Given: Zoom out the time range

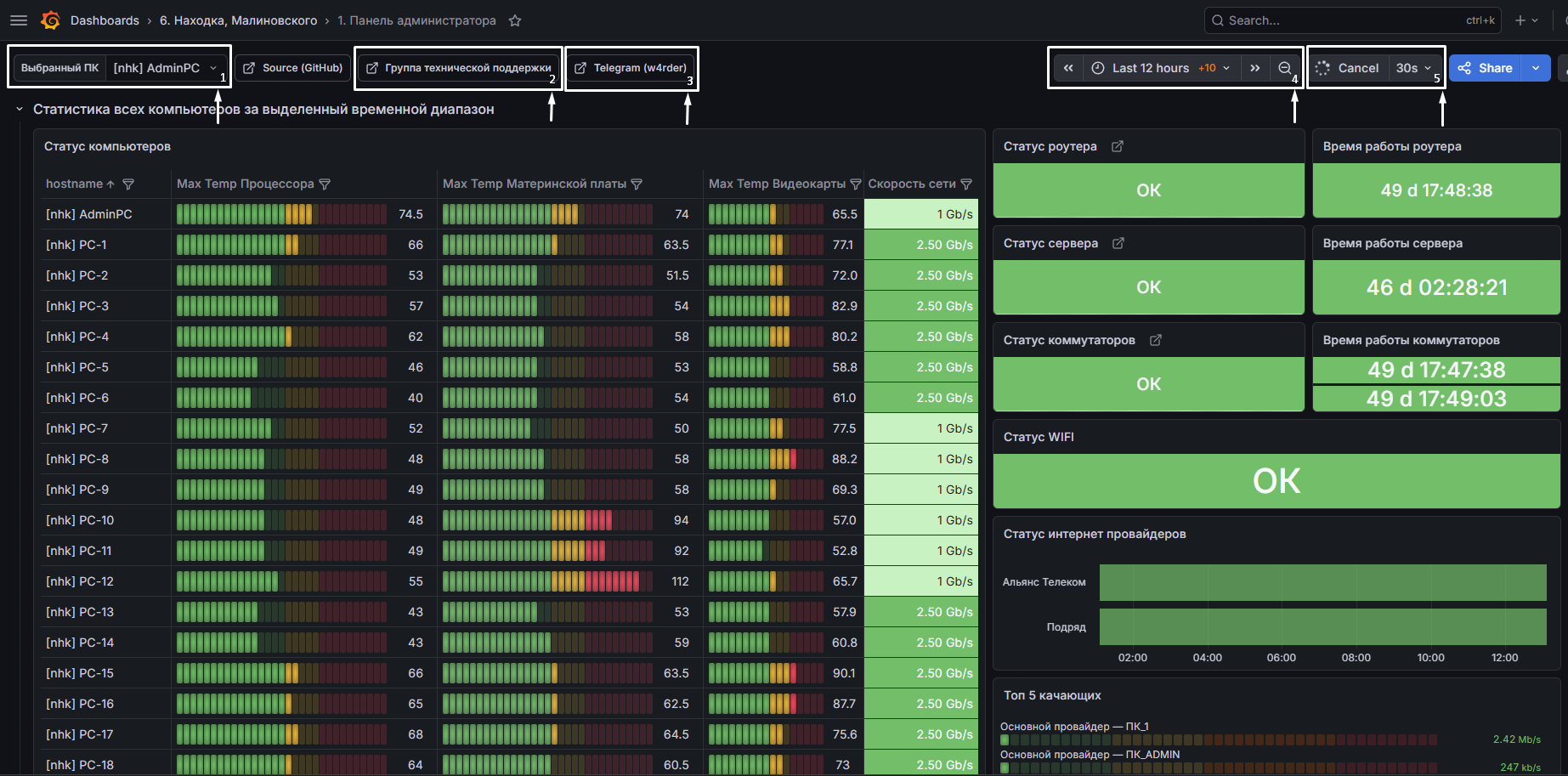Looking at the screenshot, I should pyautogui.click(x=1284, y=68).
